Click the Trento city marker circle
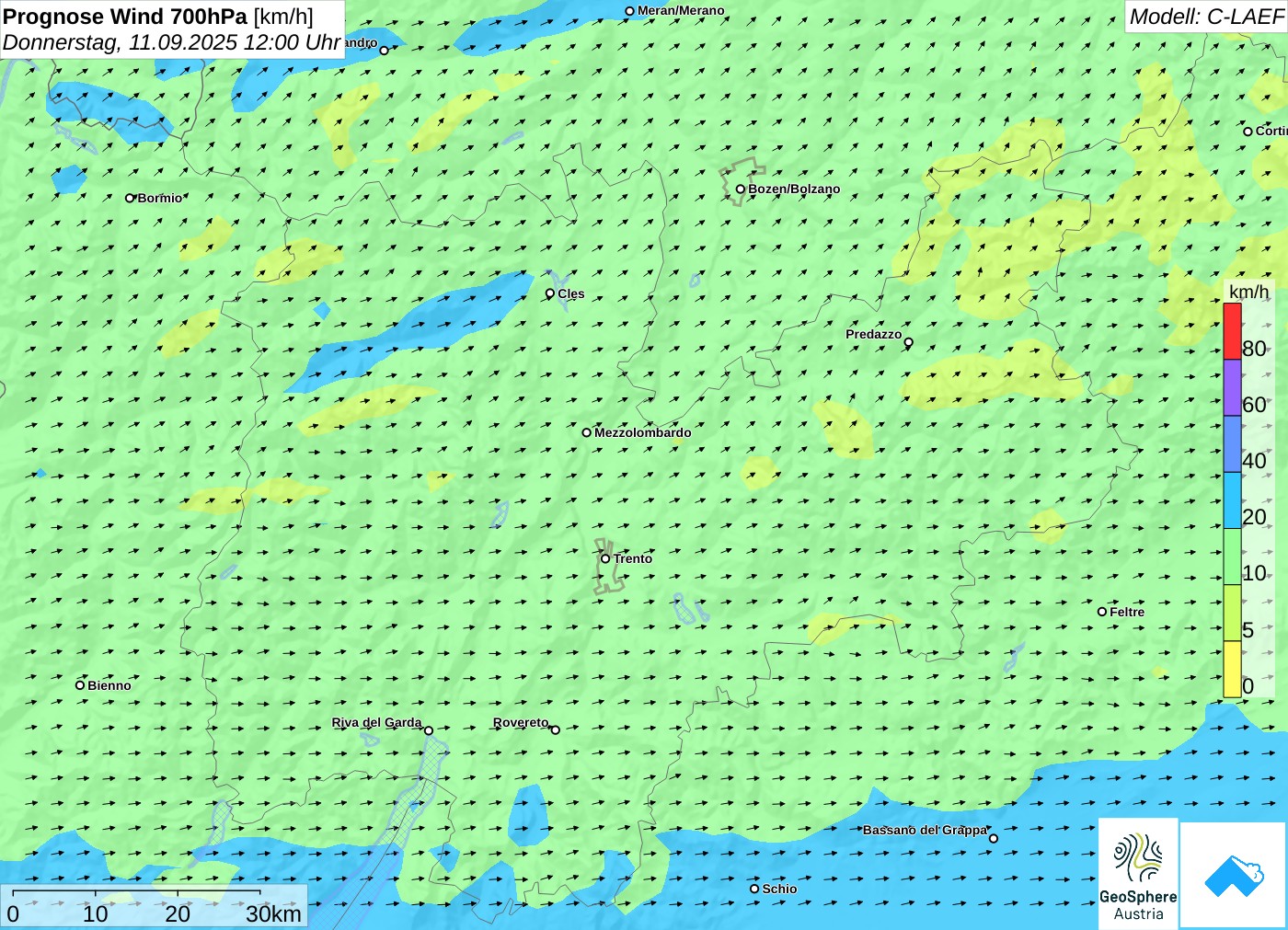 (x=605, y=558)
